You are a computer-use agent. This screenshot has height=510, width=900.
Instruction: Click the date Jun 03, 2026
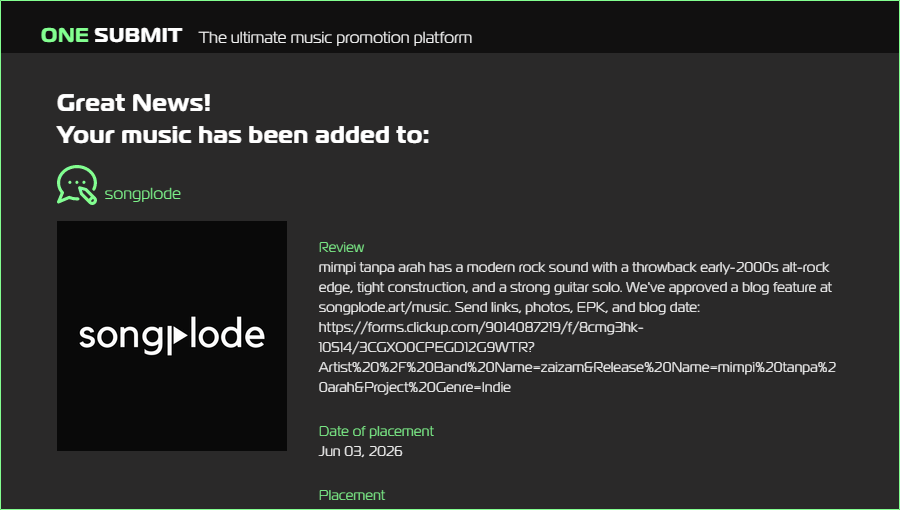click(x=360, y=451)
